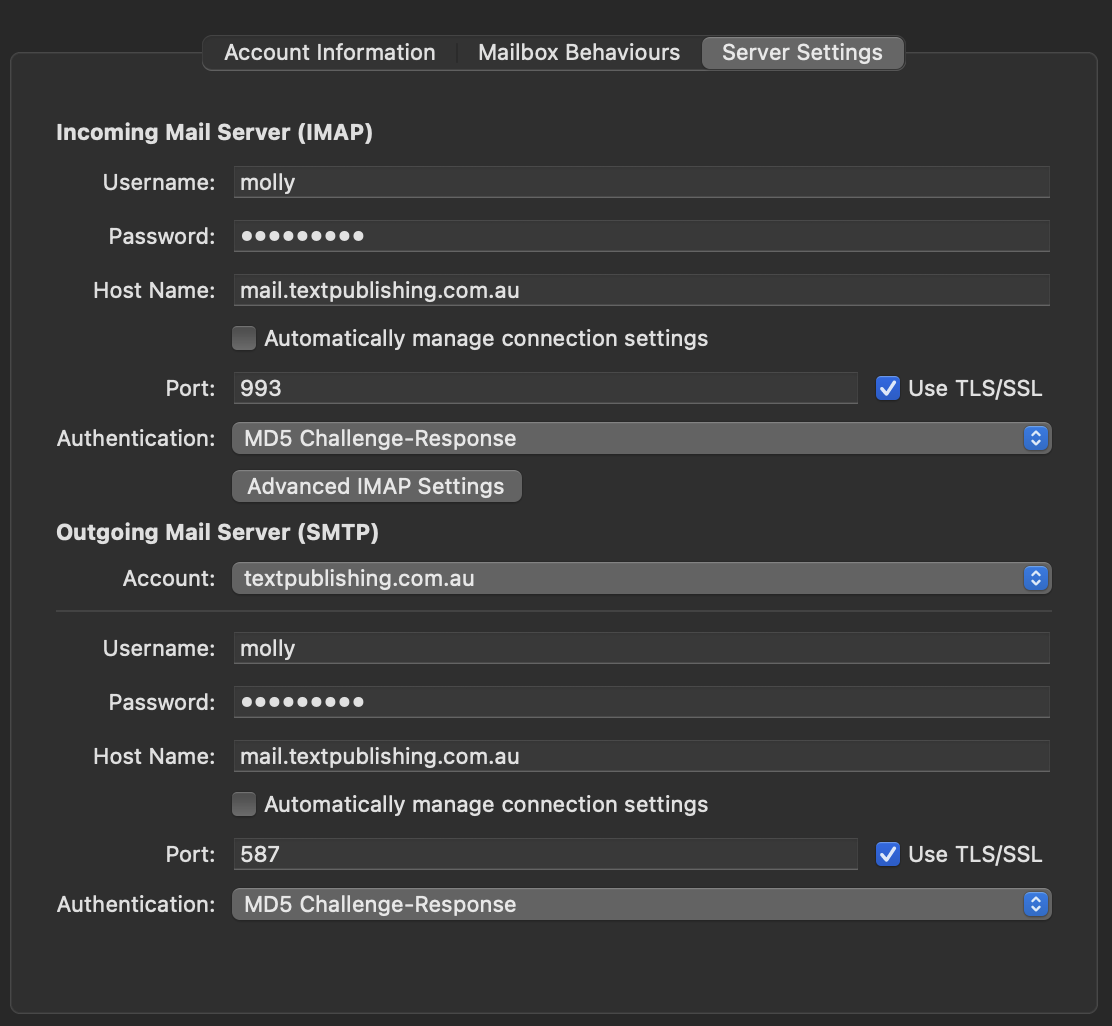Click the textpublishing.com.au account dropdown arrows
1112x1026 pixels.
tap(1036, 578)
